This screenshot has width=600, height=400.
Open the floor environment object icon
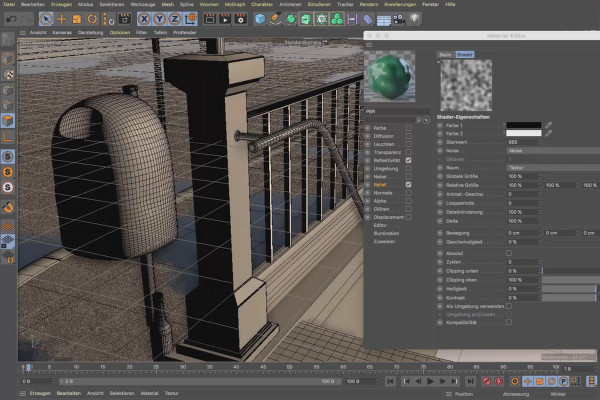pos(383,19)
